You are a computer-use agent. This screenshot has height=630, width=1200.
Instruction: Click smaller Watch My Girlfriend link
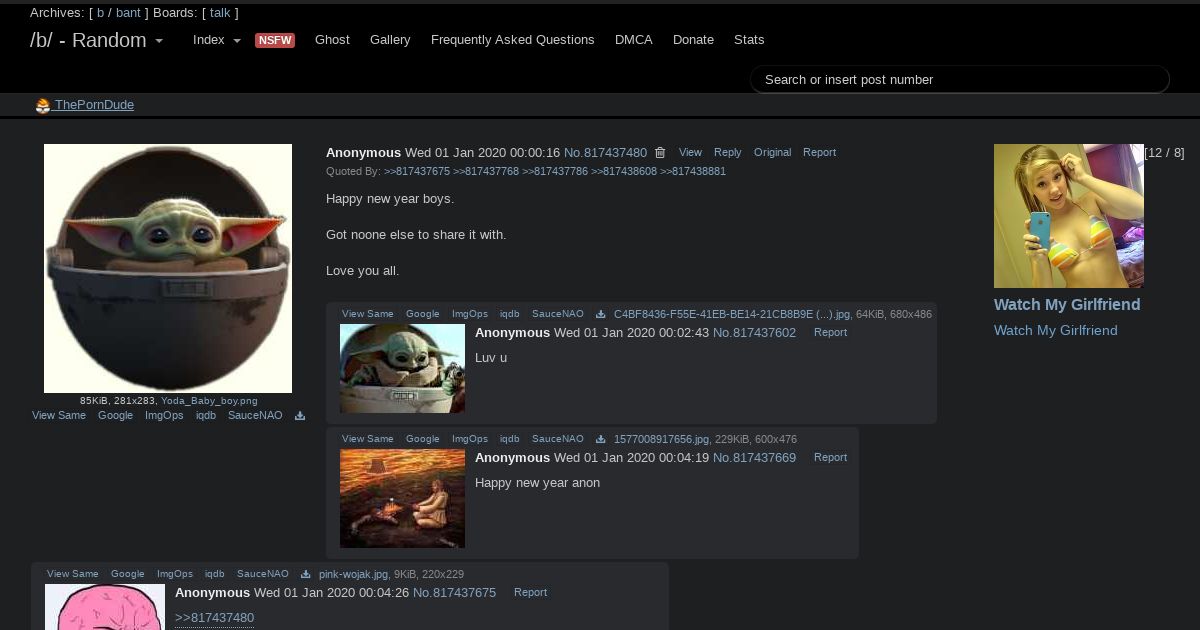click(x=1056, y=331)
